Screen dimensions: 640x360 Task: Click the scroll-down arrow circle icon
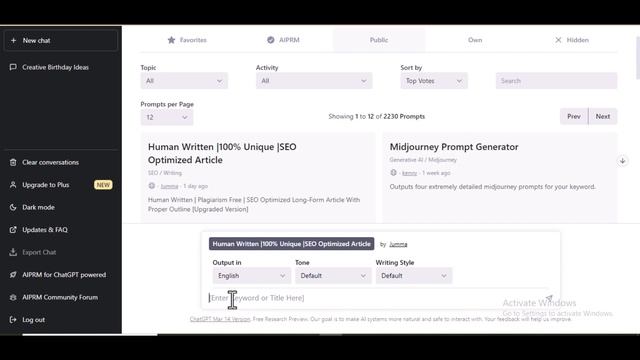(x=622, y=161)
